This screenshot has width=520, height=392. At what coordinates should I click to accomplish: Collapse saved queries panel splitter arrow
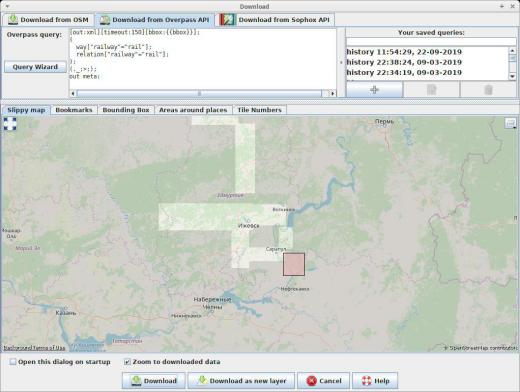pos(341,62)
